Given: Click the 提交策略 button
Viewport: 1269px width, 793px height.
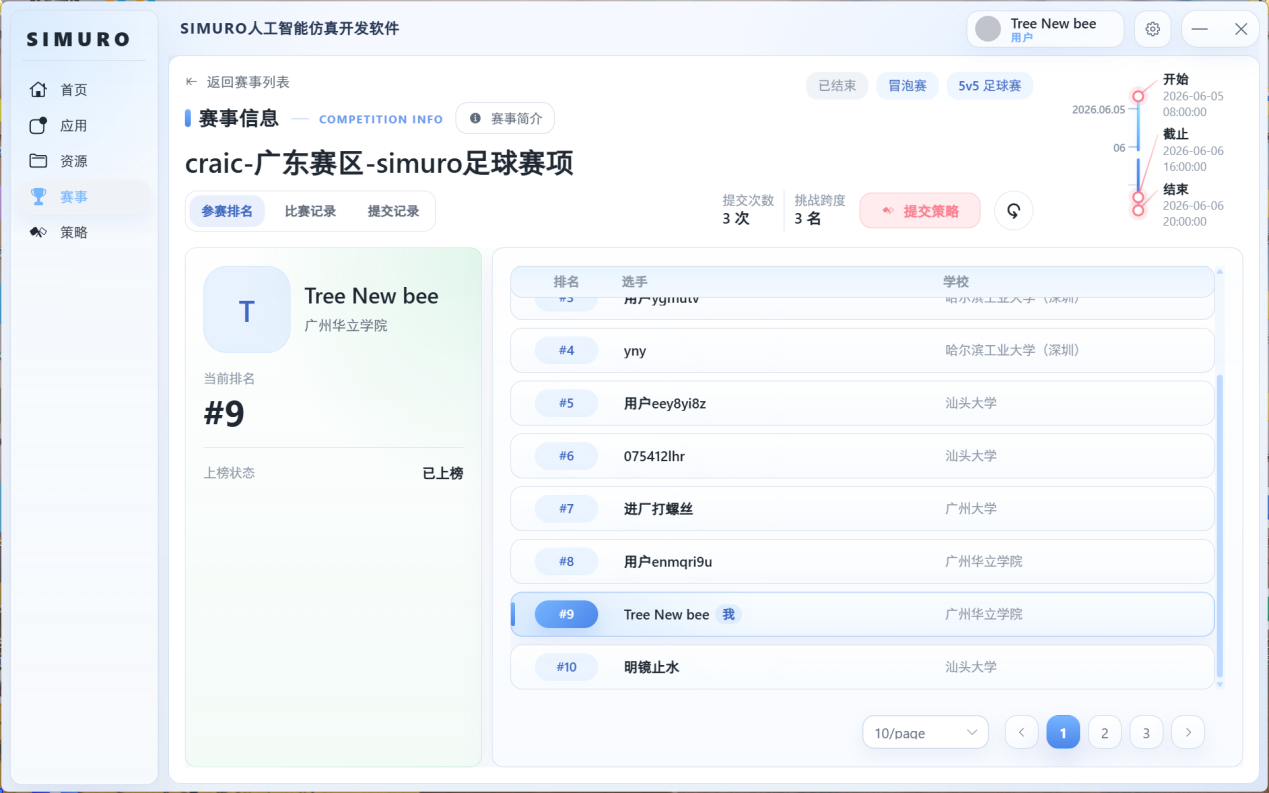Looking at the screenshot, I should click(x=920, y=211).
